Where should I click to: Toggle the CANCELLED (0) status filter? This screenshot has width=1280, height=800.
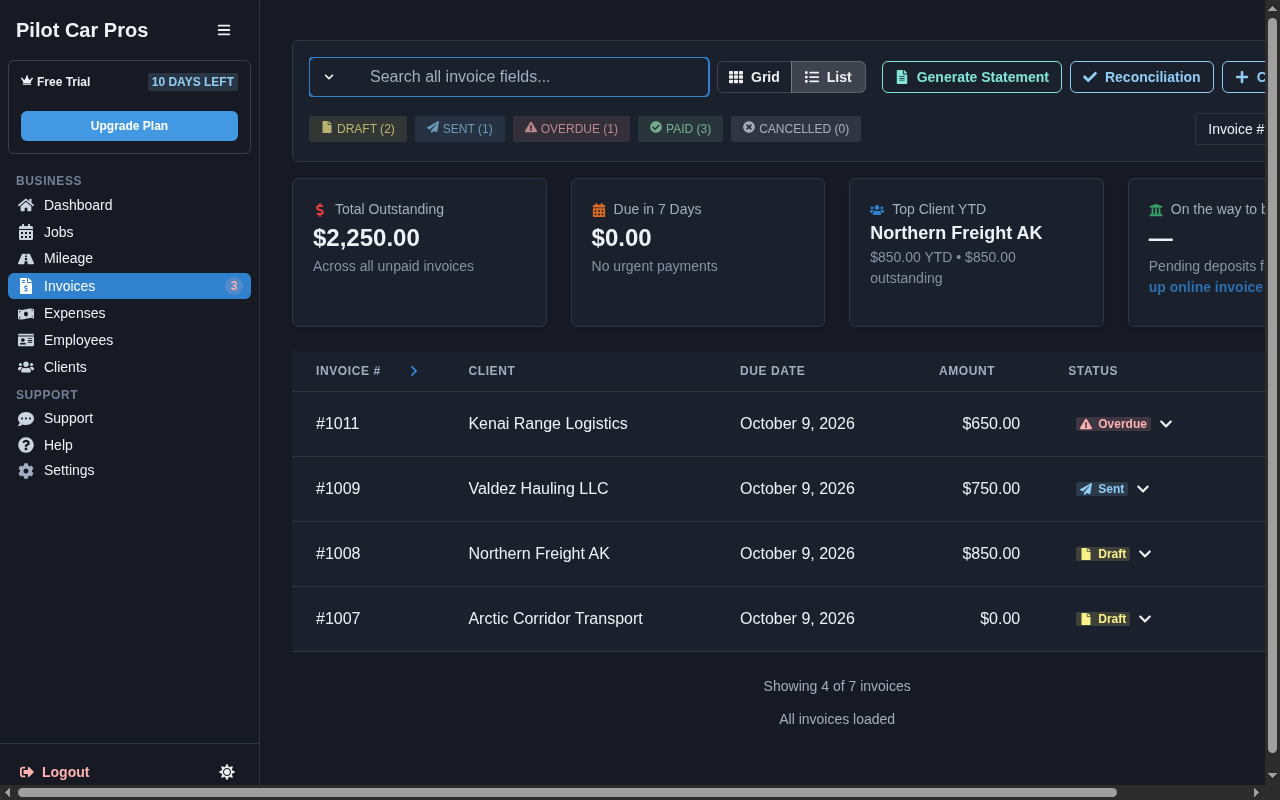796,129
